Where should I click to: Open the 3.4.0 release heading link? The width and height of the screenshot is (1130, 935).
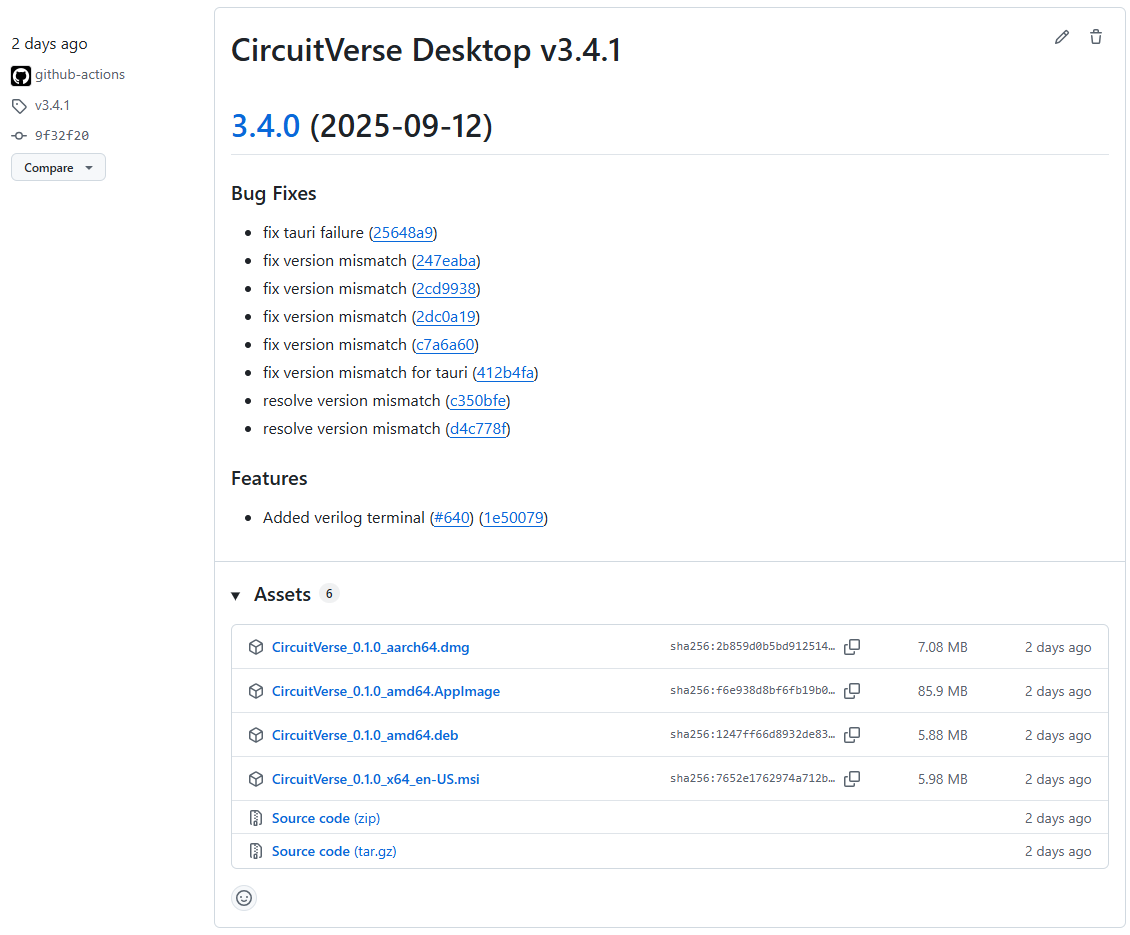pyautogui.click(x=264, y=126)
